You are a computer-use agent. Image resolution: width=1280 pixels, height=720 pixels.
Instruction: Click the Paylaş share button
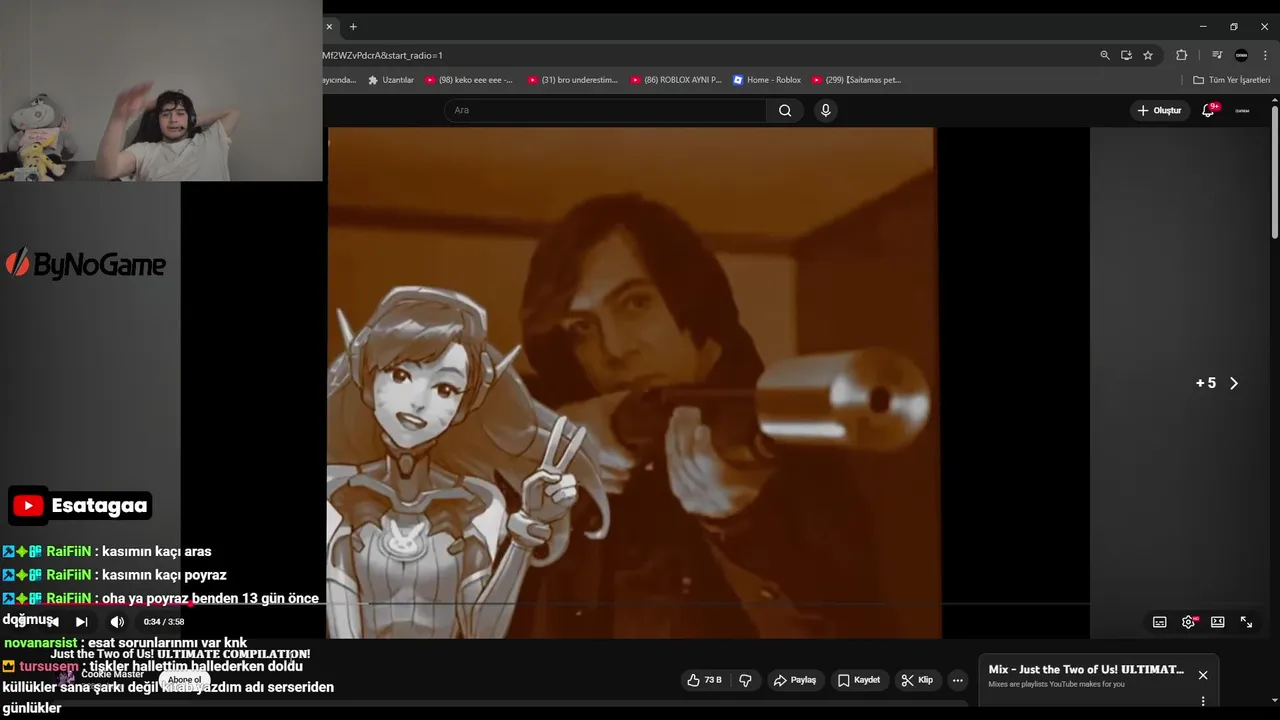(x=795, y=680)
